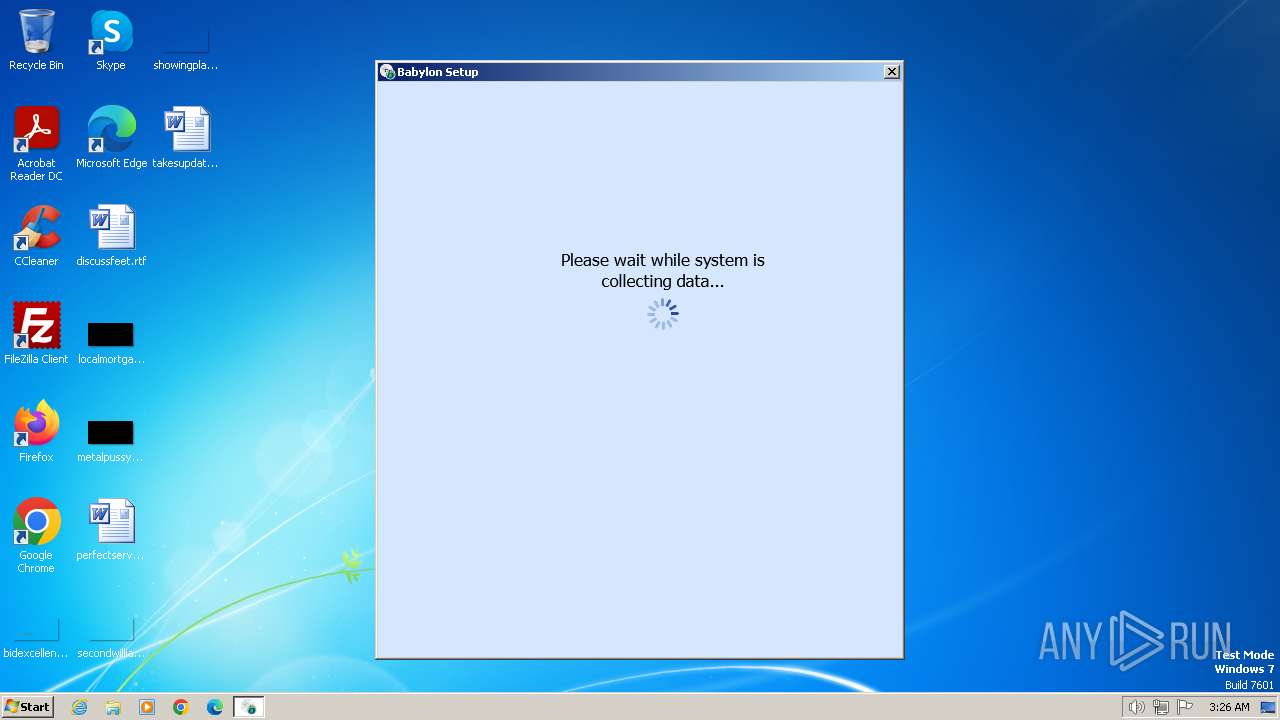Click the loading spinner in Babylon Setup

point(662,314)
